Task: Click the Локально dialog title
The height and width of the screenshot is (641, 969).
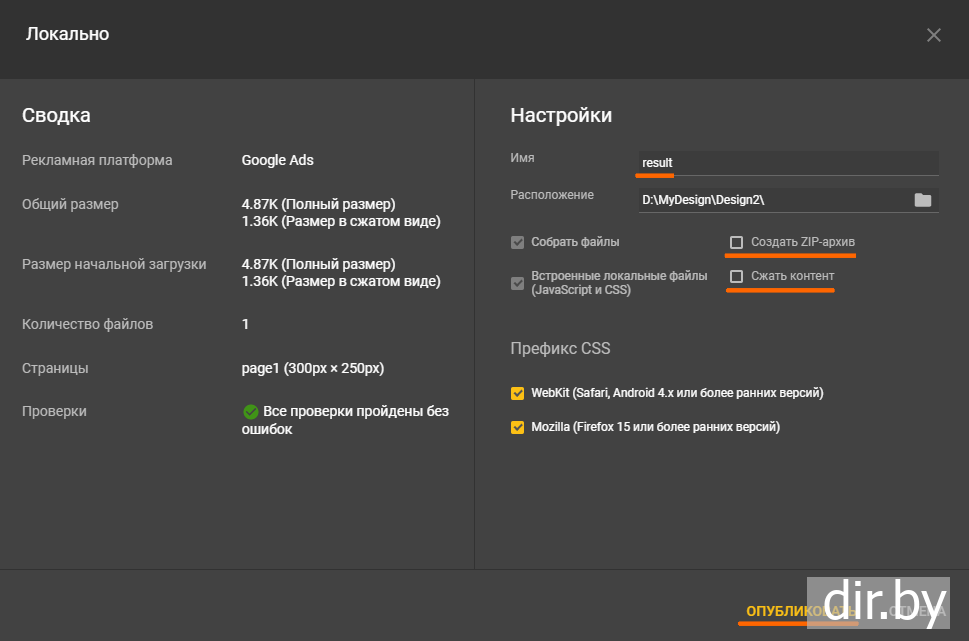Action: (67, 35)
